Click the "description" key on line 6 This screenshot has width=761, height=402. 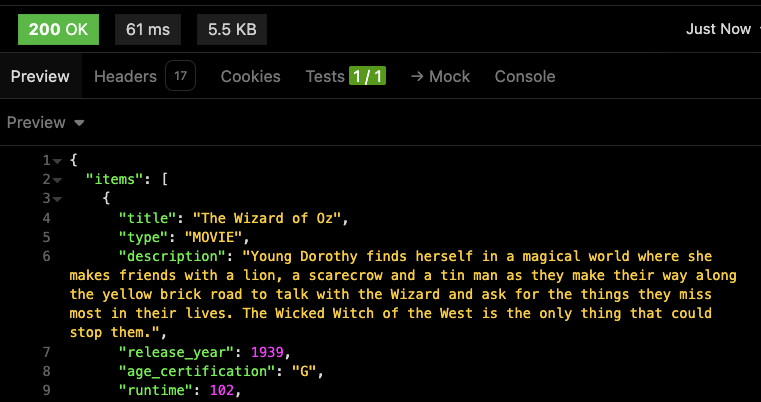click(172, 256)
